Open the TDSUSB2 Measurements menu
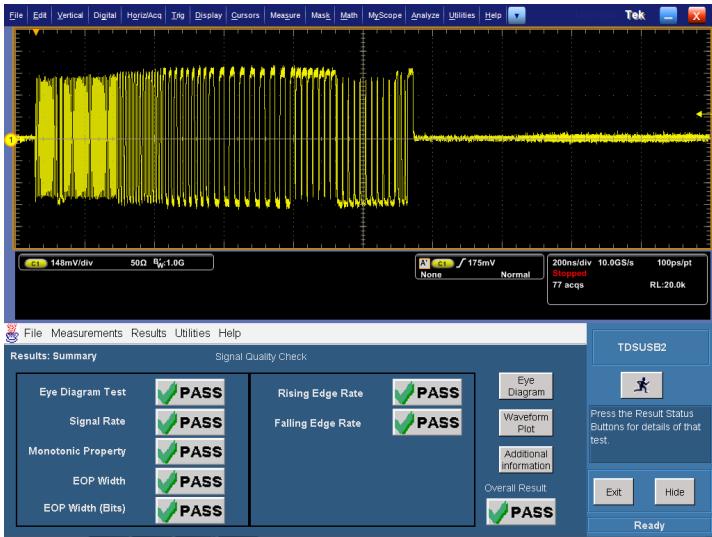 [87, 333]
